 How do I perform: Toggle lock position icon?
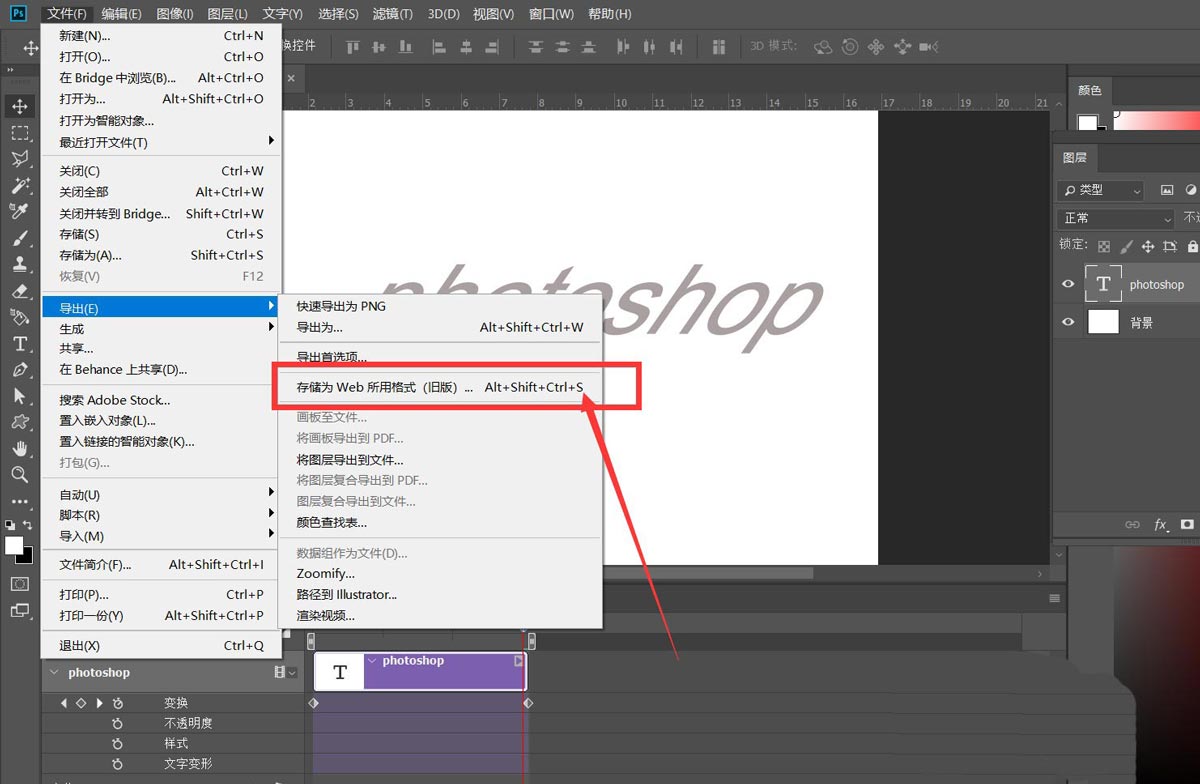tap(1148, 246)
